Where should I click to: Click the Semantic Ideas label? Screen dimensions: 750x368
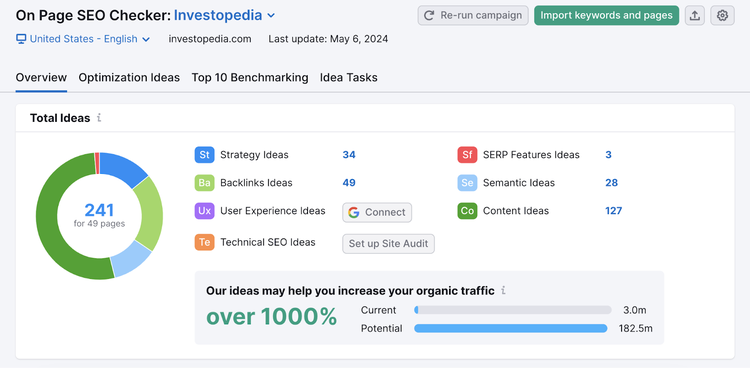(519, 183)
